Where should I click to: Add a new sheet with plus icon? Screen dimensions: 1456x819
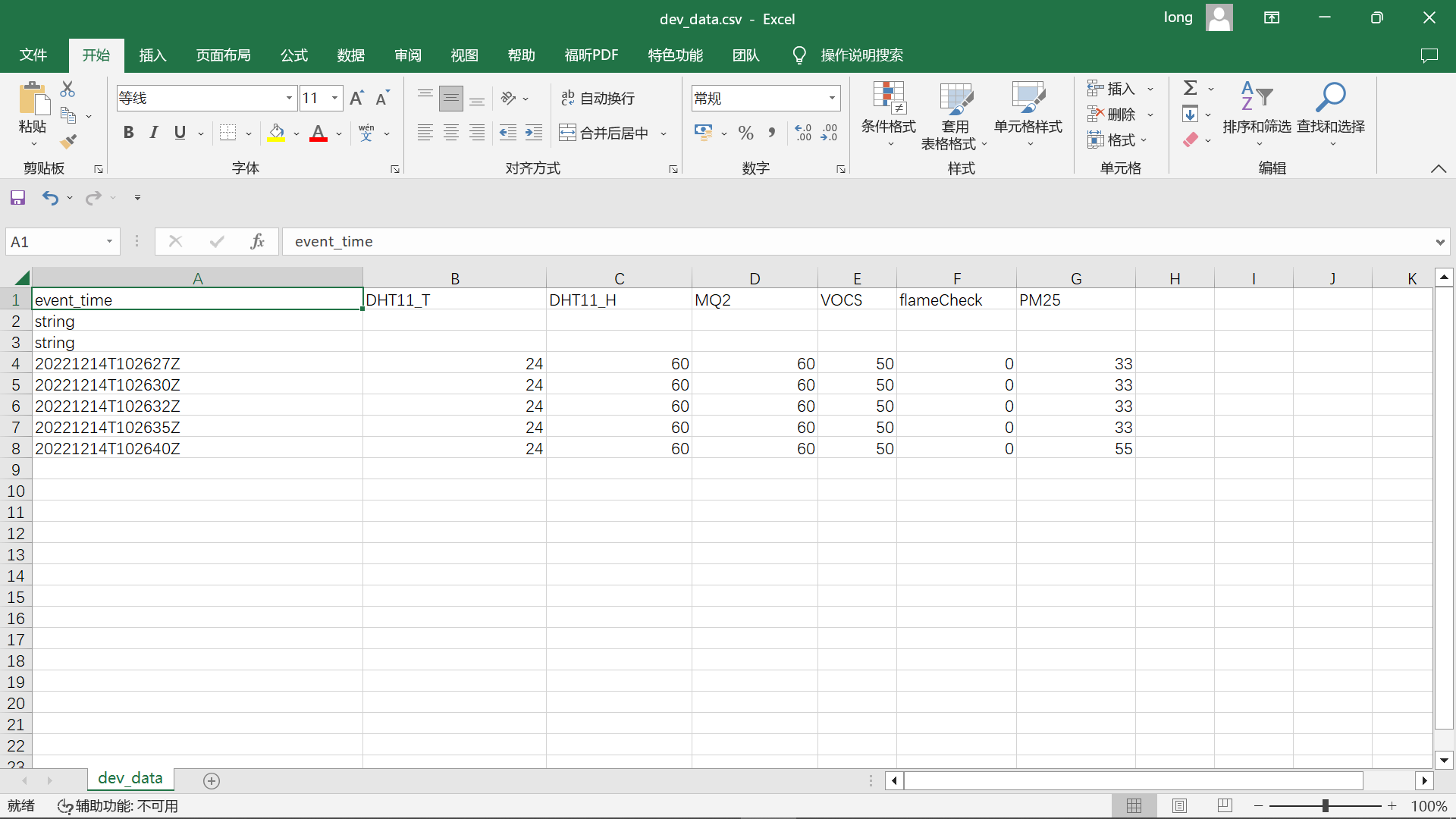(x=212, y=780)
